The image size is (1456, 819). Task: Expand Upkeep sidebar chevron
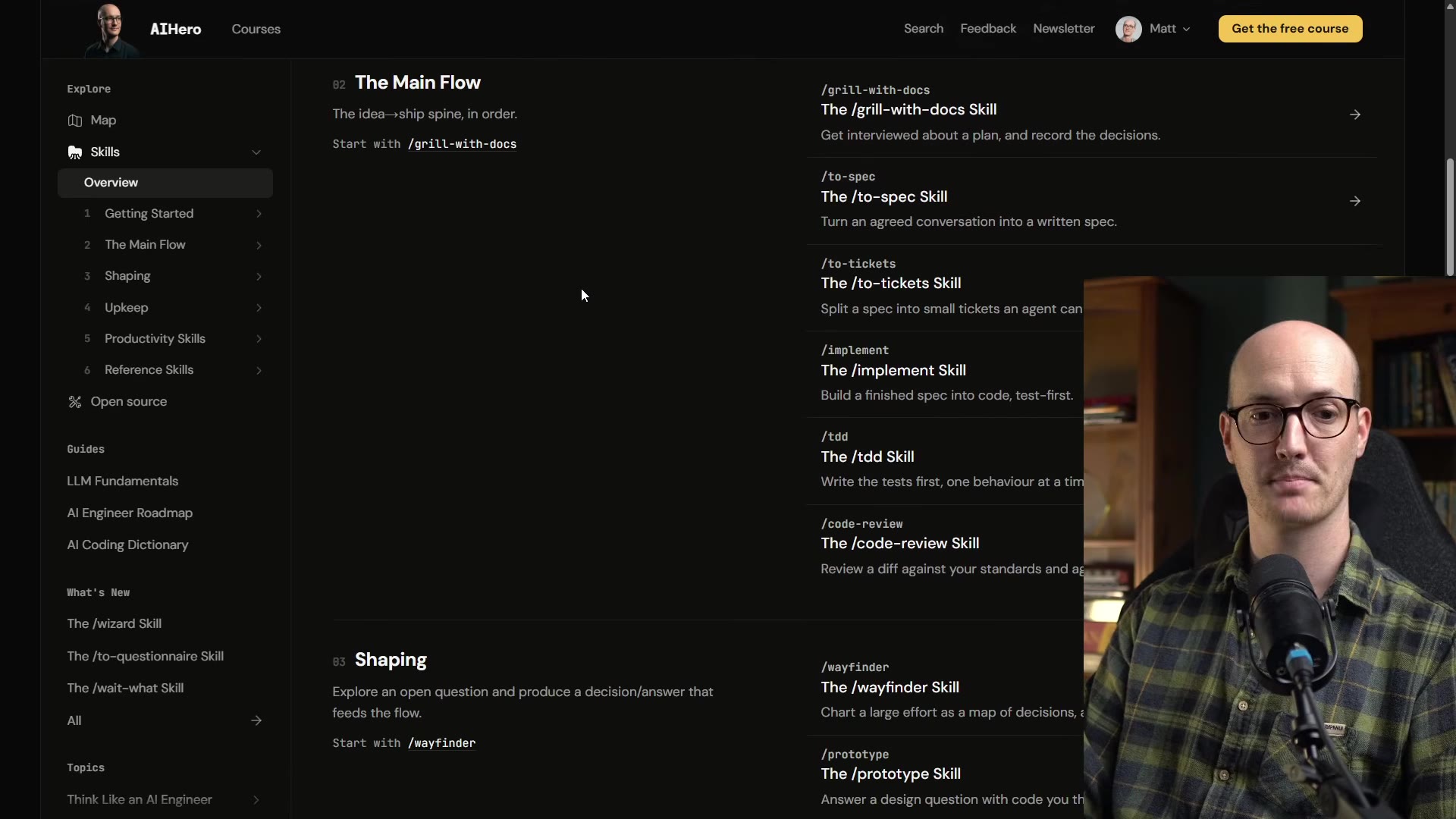pos(259,308)
